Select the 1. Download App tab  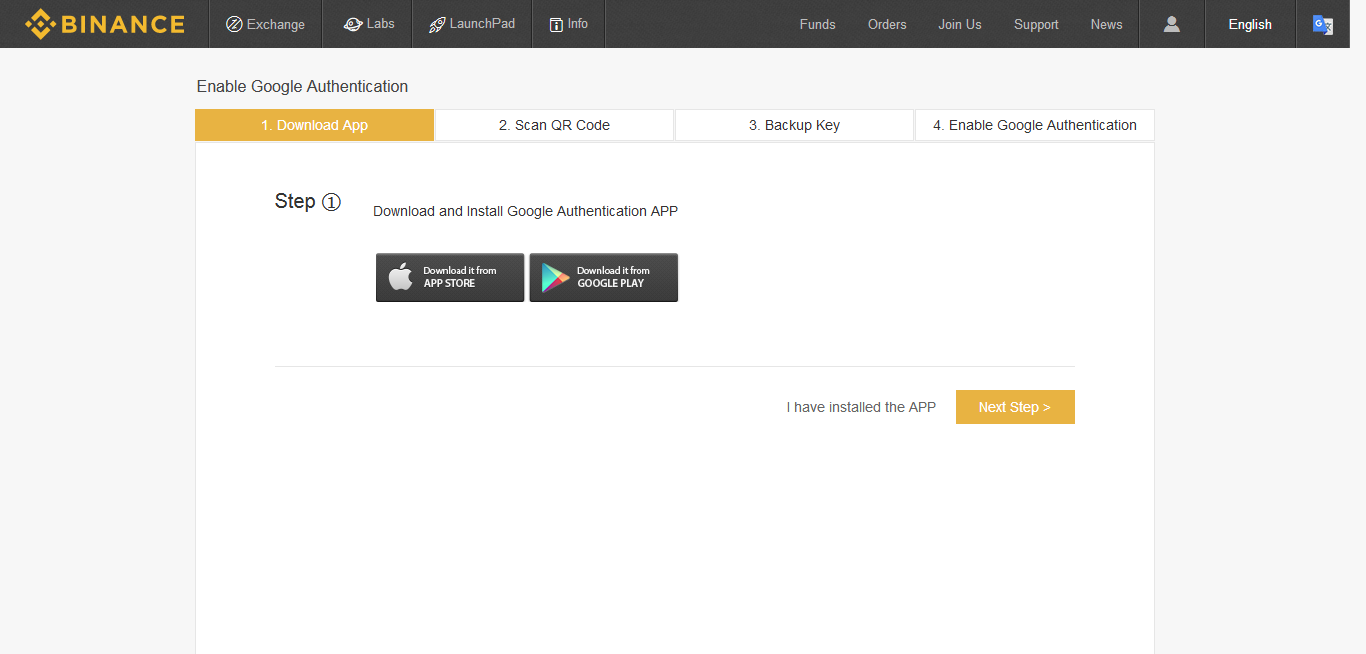click(x=315, y=125)
